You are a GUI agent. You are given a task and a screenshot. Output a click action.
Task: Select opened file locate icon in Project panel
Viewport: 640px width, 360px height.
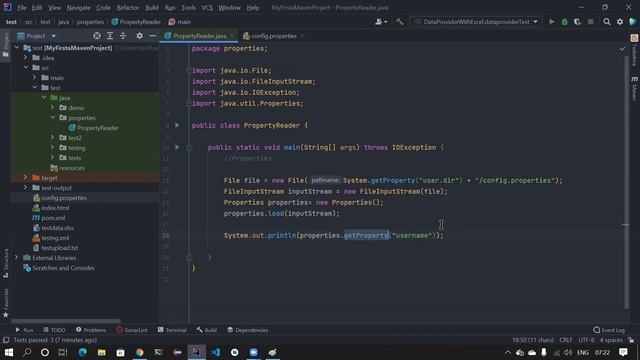(97, 36)
